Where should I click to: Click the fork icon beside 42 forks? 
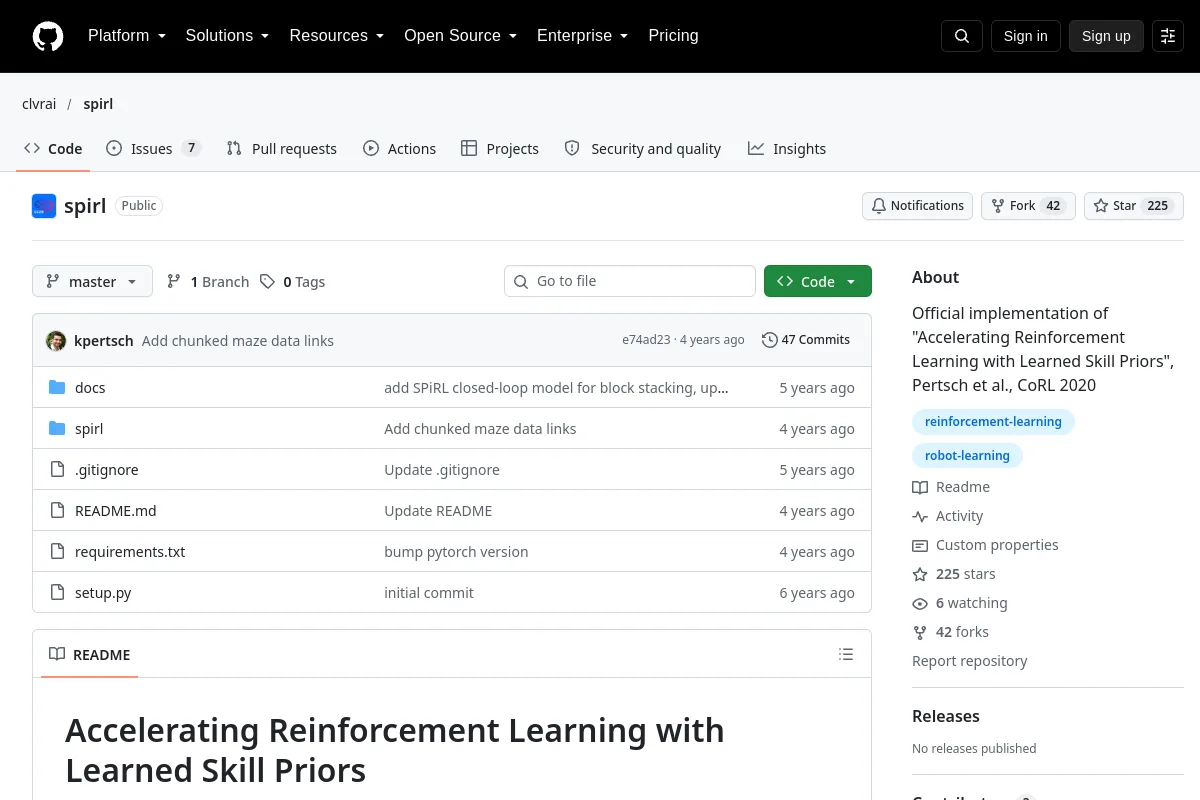pos(920,632)
